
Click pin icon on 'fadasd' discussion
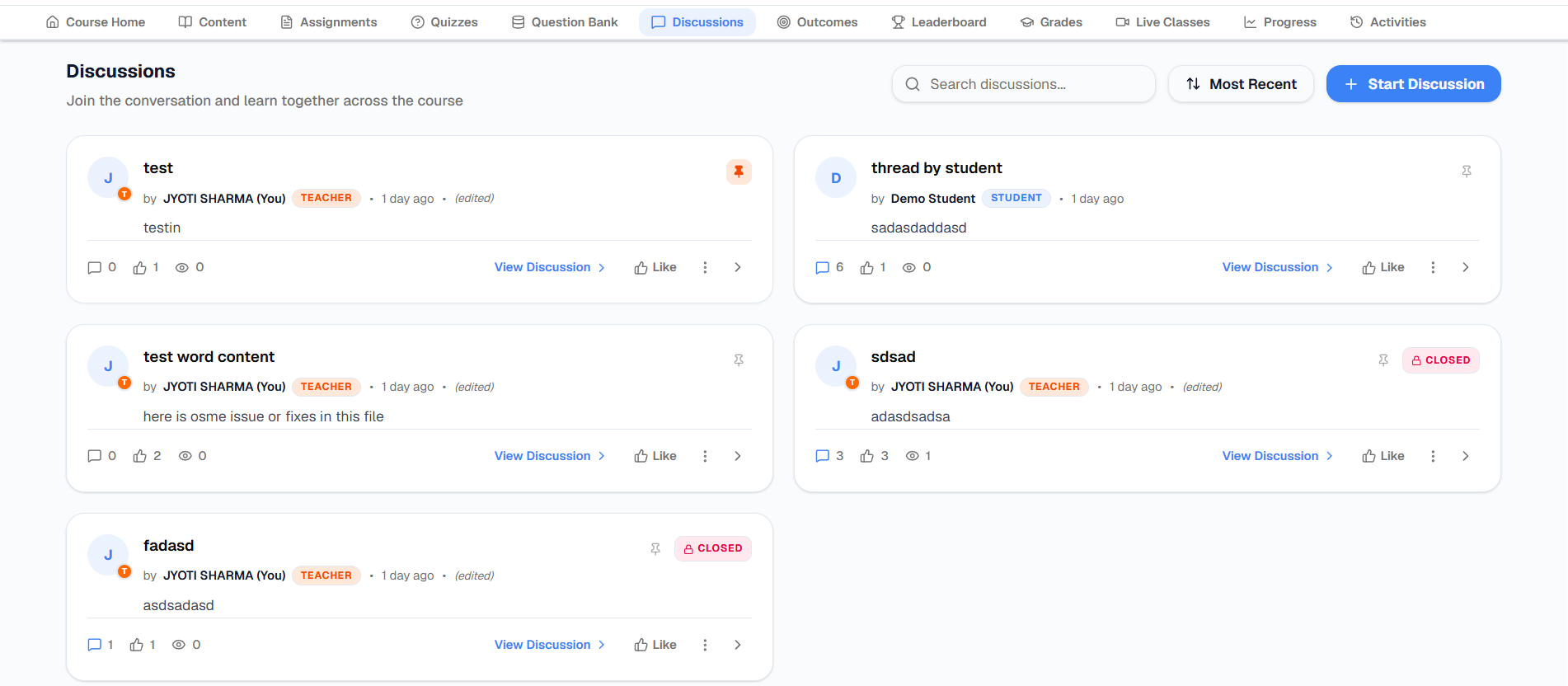(655, 548)
